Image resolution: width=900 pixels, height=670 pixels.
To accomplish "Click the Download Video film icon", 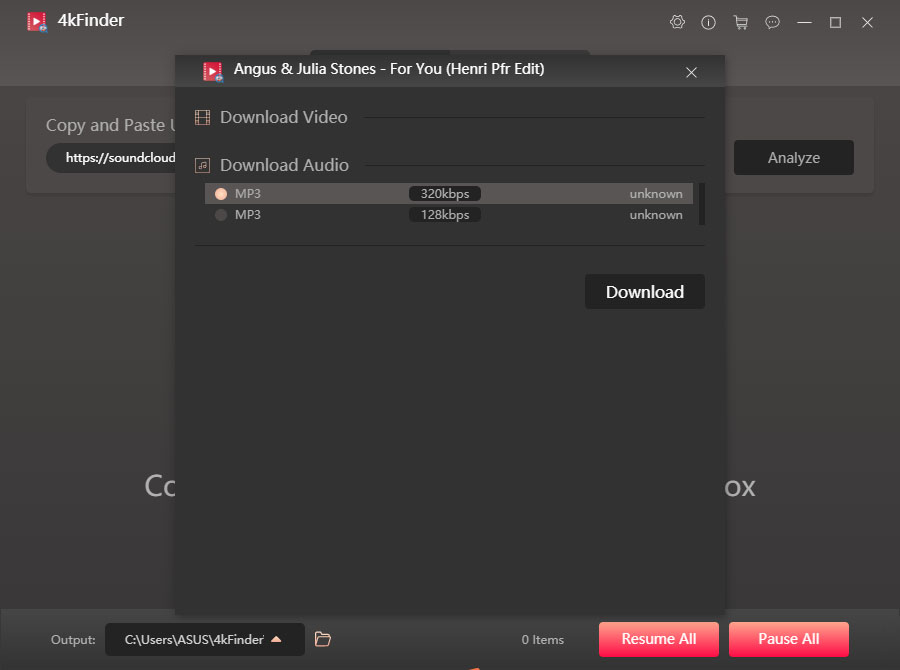I will point(203,118).
